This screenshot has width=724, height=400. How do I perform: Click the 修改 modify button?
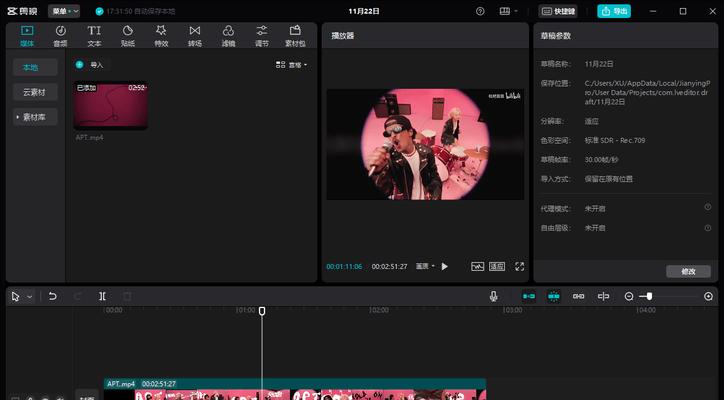(x=688, y=272)
